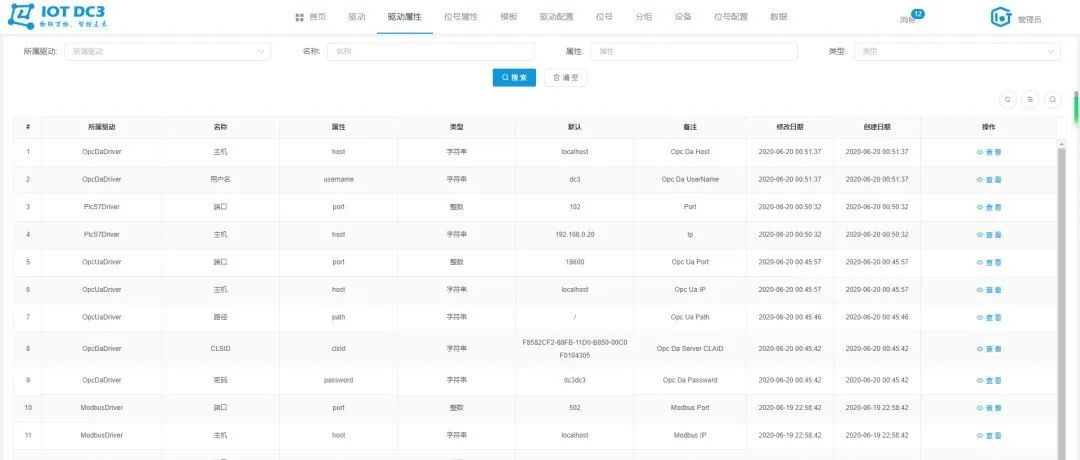The width and height of the screenshot is (1080, 460).
Task: Click the administrator avatar icon
Action: (x=1001, y=17)
